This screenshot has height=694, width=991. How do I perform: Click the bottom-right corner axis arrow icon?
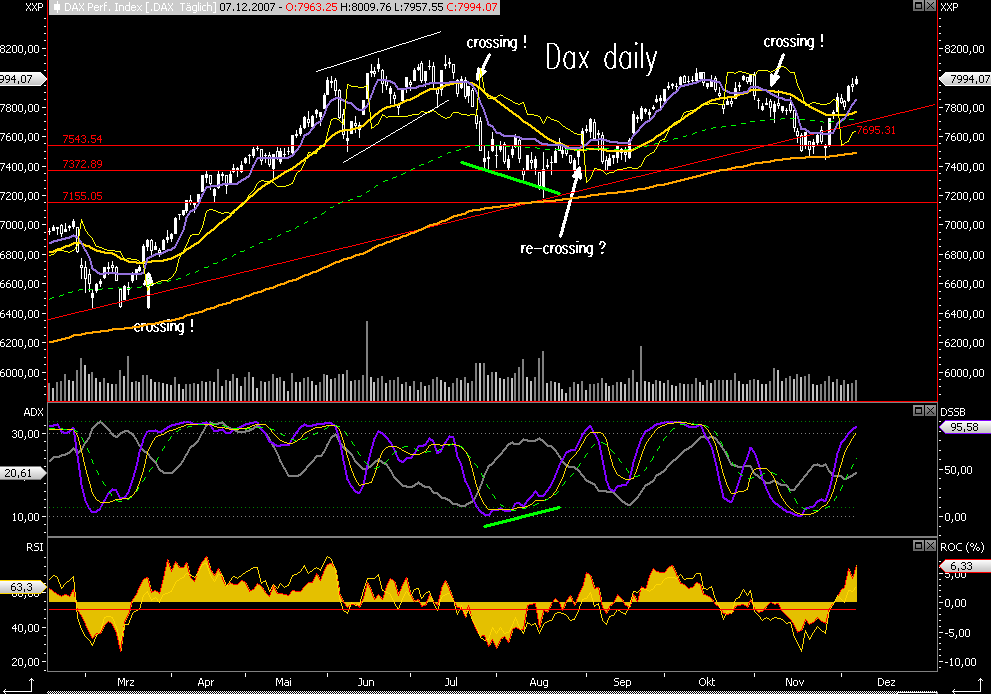coord(969,686)
